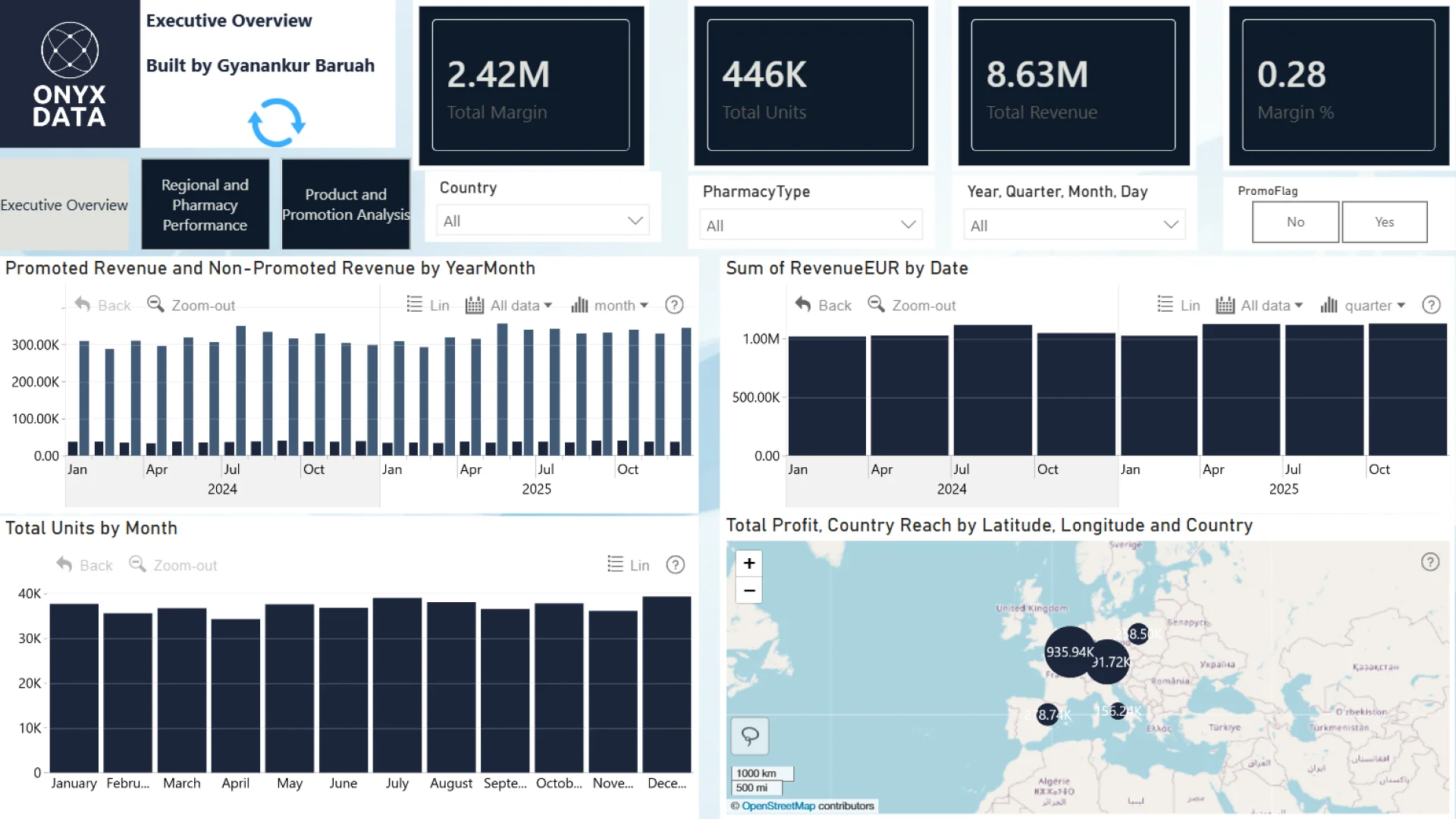
Task: Click map zoom out minus button
Action: pyautogui.click(x=749, y=591)
